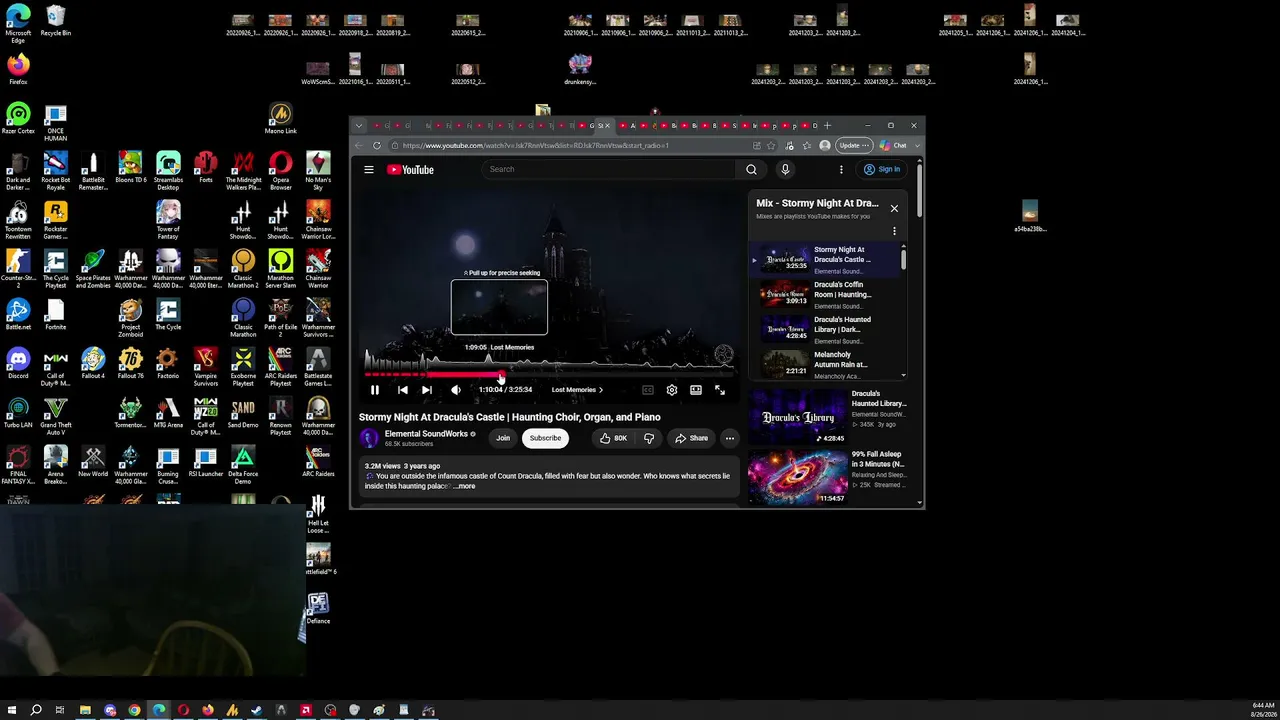Go to YouTube home via logo
Viewport: 1280px width, 720px height.
(x=410, y=170)
